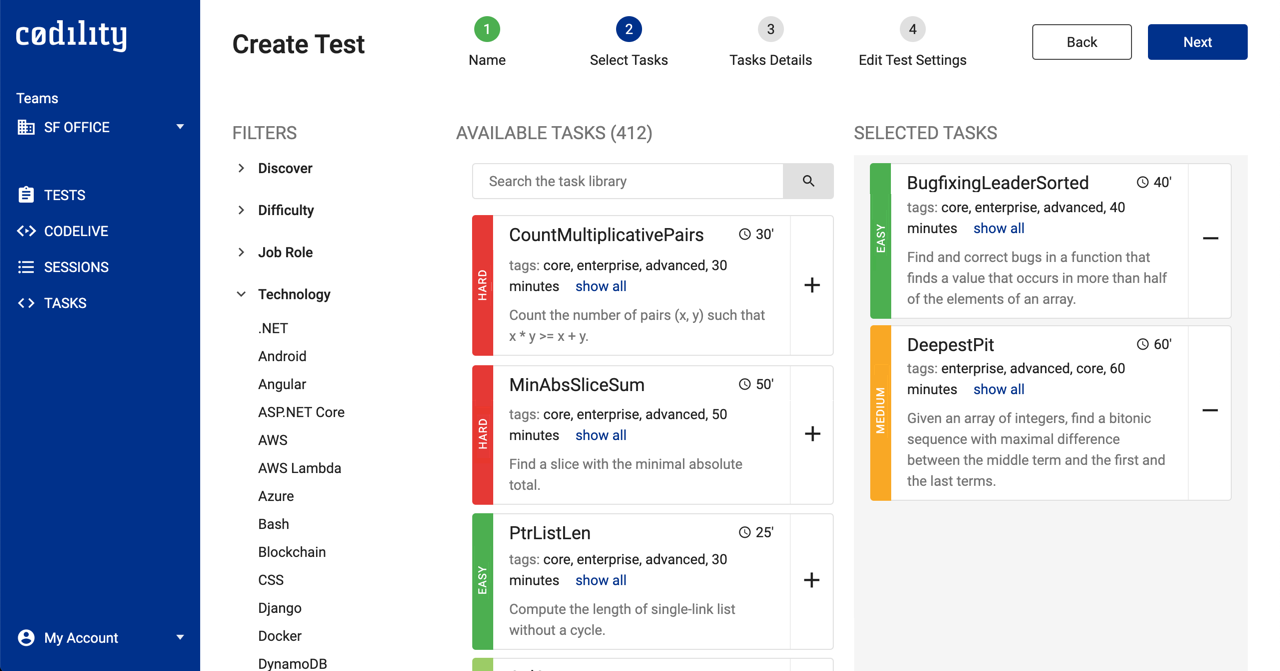Click the search magnifier icon button
The height and width of the screenshot is (671, 1280).
(x=808, y=181)
